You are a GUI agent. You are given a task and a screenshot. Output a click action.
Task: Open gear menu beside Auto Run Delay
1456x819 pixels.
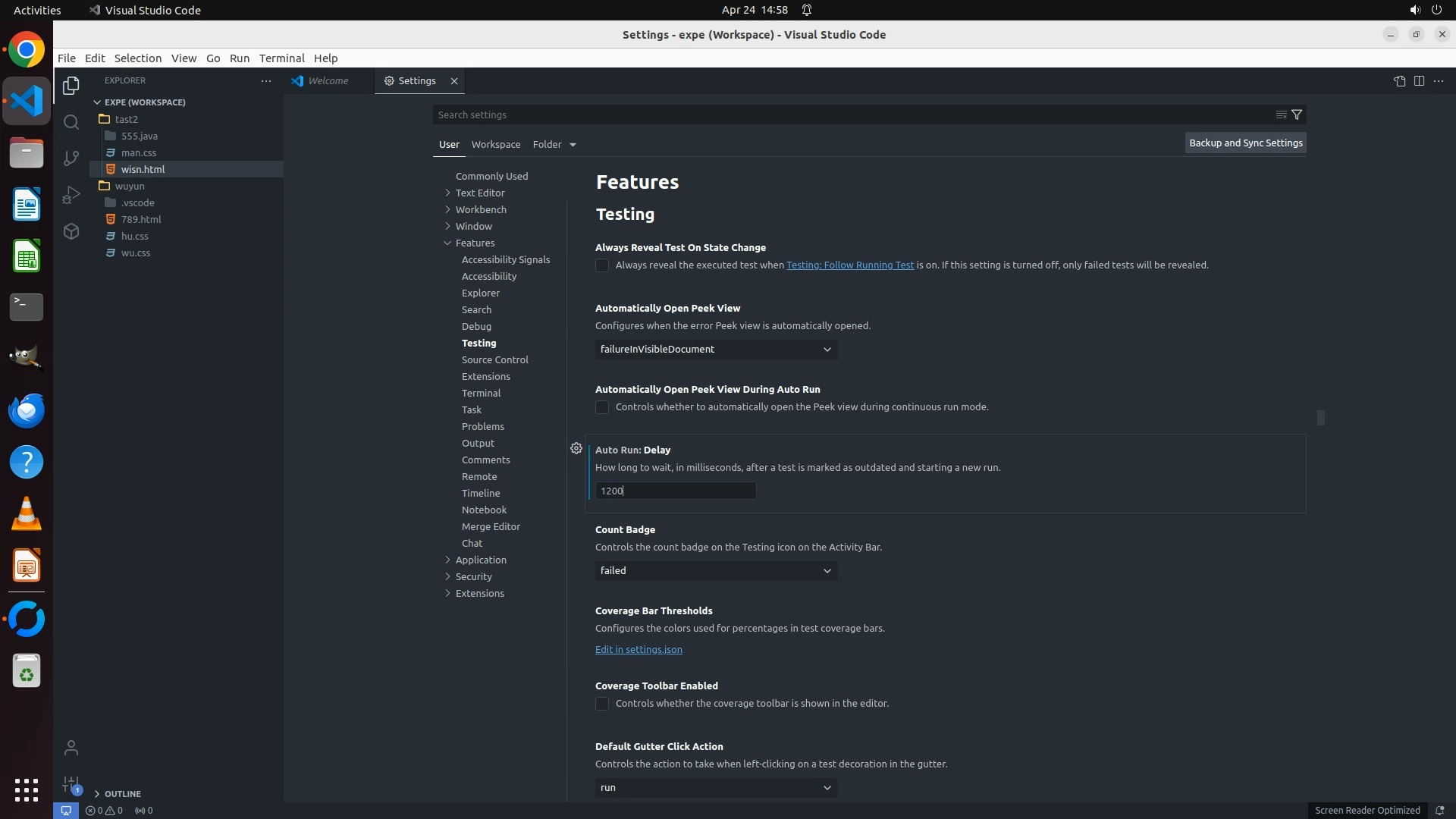tap(576, 449)
